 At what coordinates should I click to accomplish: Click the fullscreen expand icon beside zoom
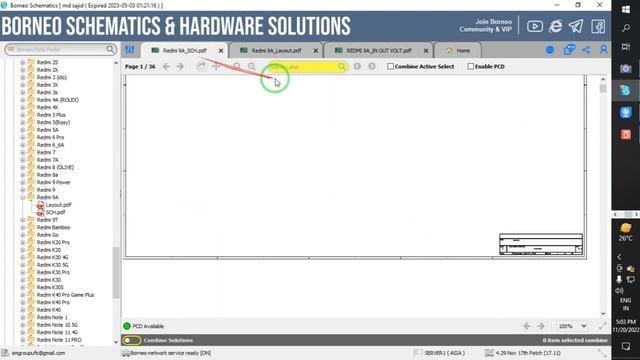(602, 326)
